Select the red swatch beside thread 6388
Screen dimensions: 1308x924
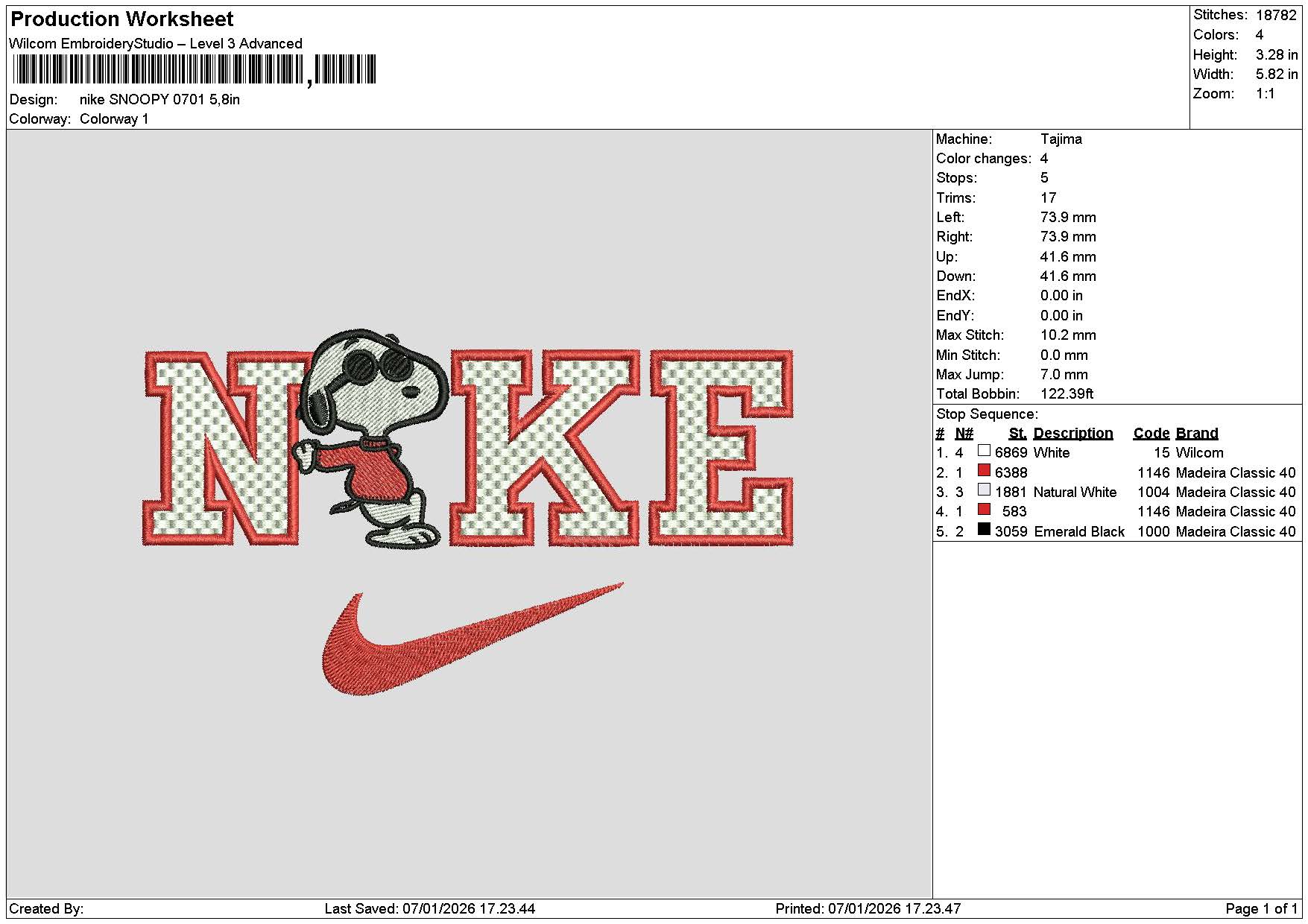click(x=984, y=470)
